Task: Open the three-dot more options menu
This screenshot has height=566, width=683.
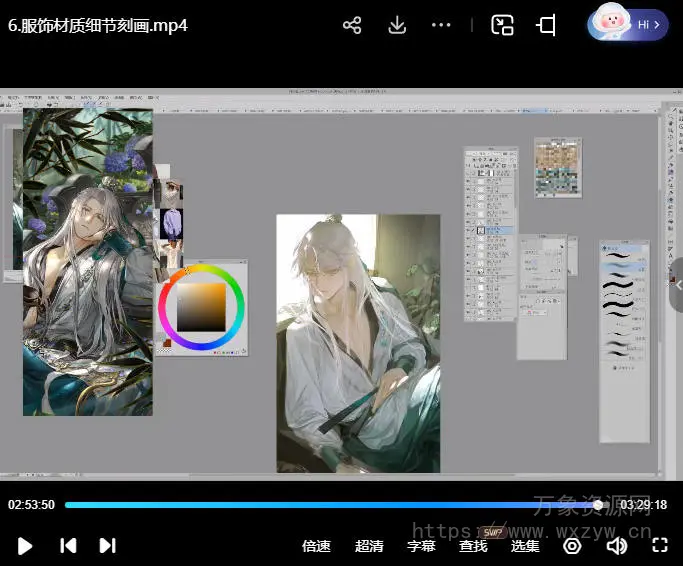Action: [441, 26]
